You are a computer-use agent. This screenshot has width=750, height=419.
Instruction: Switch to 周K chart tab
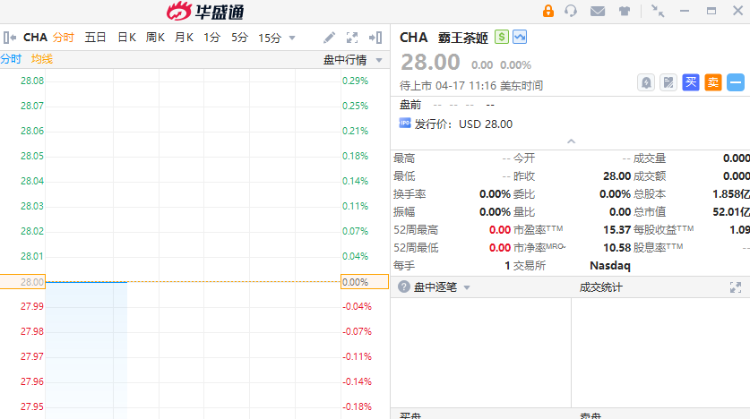click(155, 37)
